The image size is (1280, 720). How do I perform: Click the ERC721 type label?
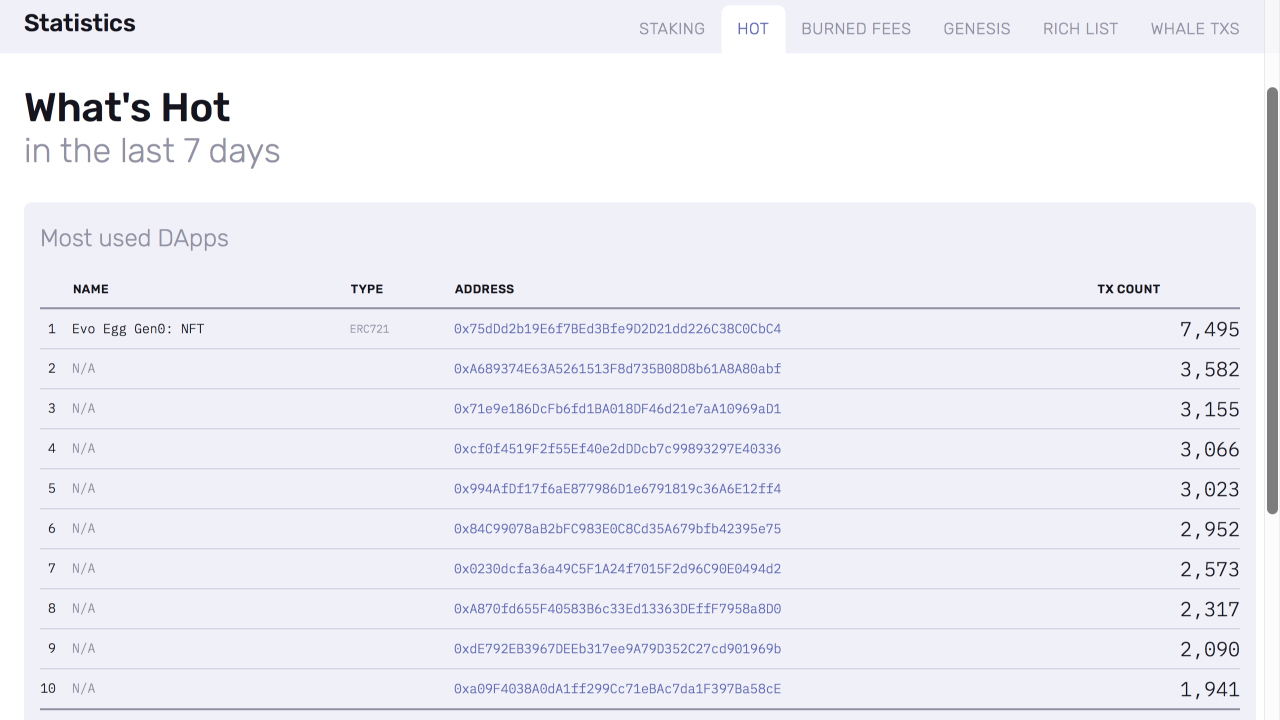coord(370,329)
